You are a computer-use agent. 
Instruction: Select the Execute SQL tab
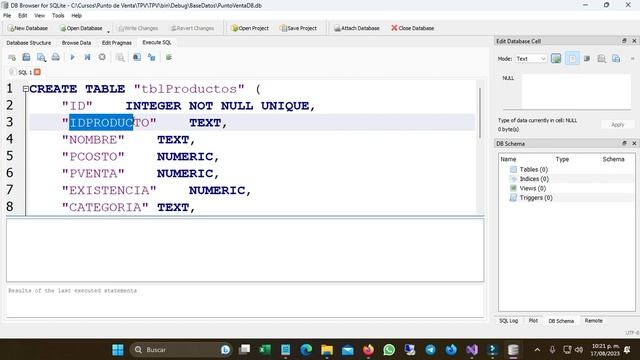click(157, 42)
